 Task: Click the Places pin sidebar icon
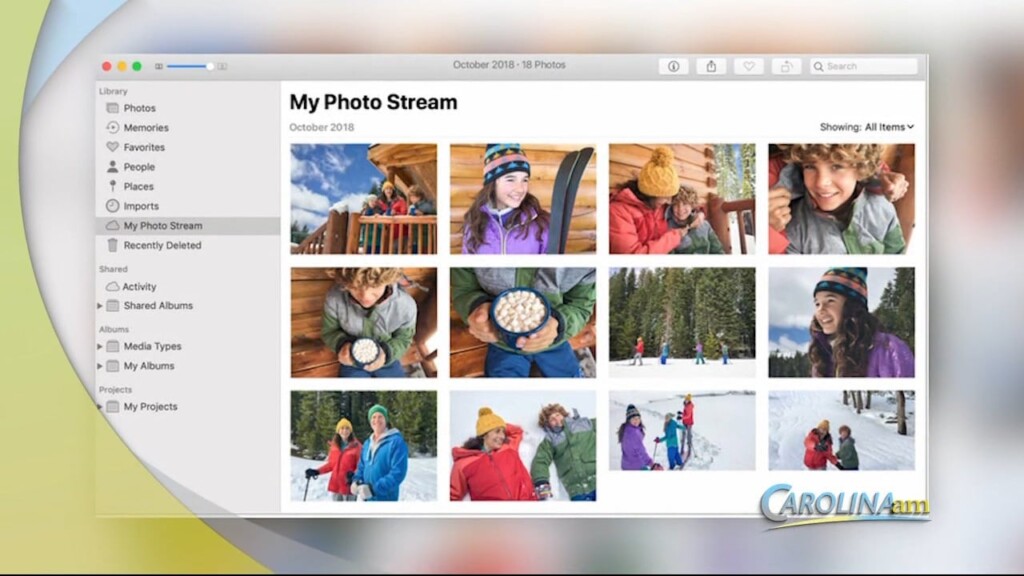coord(112,186)
